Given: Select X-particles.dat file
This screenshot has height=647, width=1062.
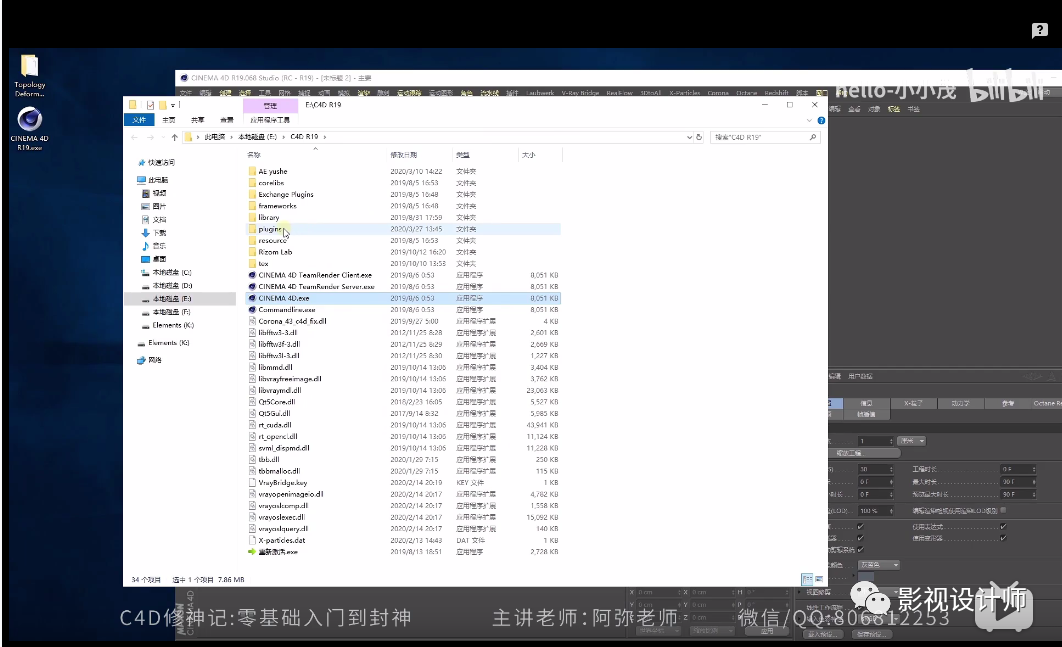Looking at the screenshot, I should 402,540.
